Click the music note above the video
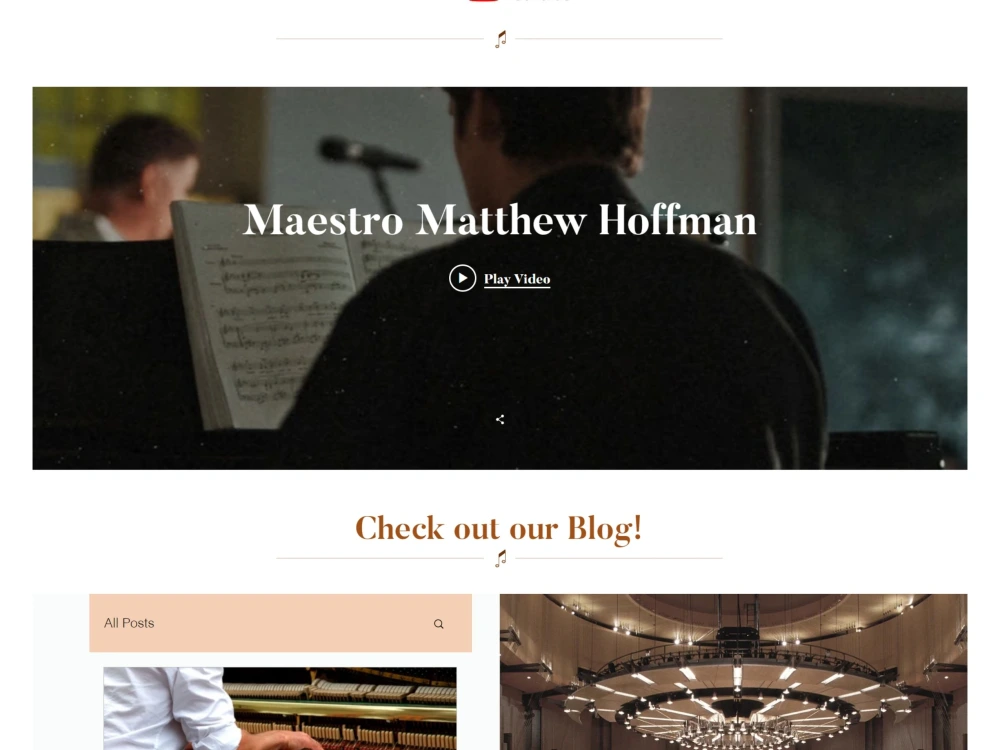Viewport: 1000px width, 750px height. pos(501,39)
